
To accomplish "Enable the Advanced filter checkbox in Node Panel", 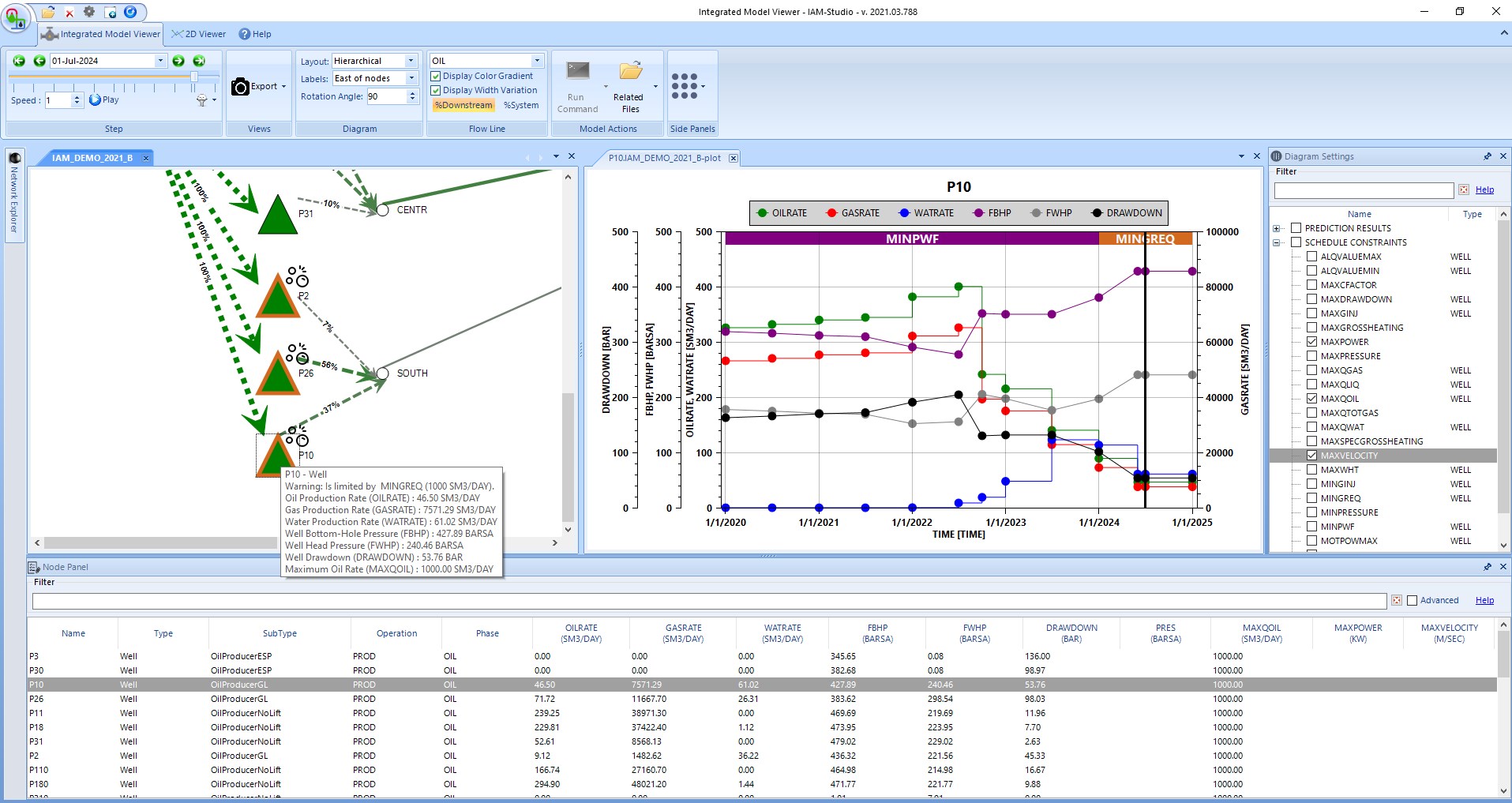I will (x=1413, y=600).
